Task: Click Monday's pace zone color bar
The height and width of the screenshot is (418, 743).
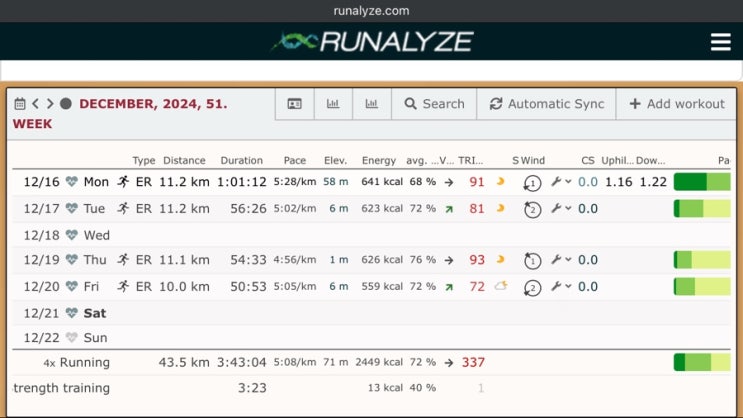Action: (x=702, y=182)
